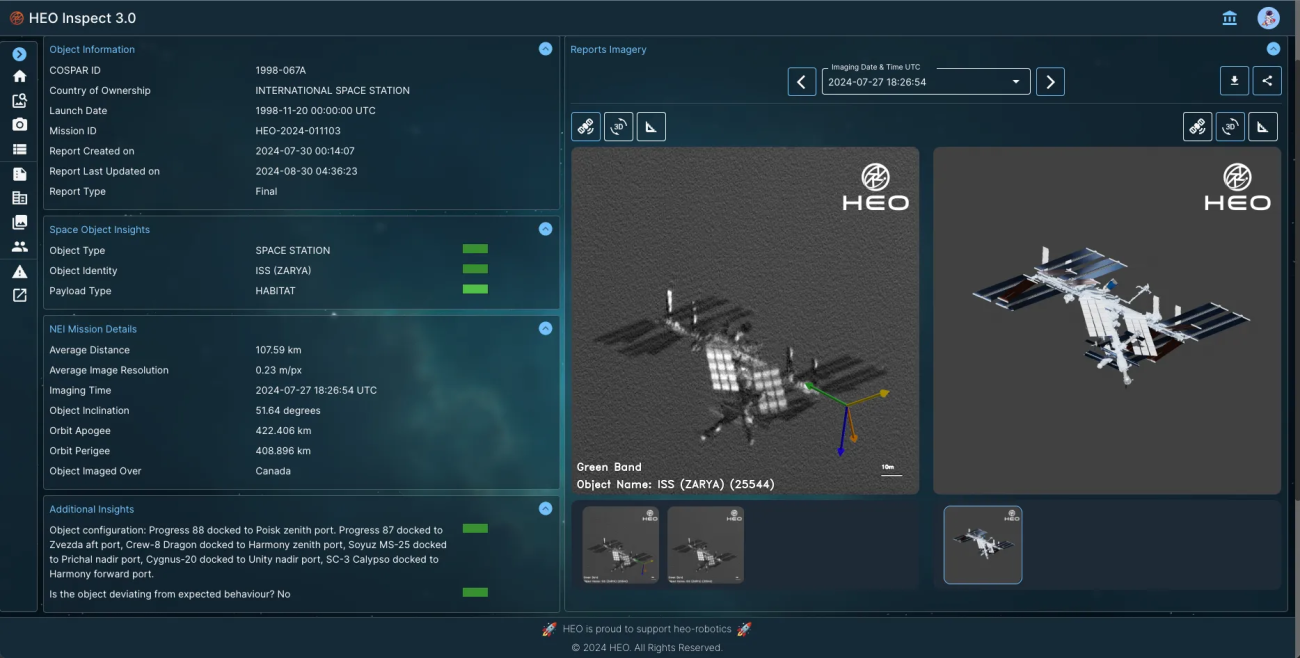Toggle 3D view on left image panel
The image size is (1300, 658).
618,127
